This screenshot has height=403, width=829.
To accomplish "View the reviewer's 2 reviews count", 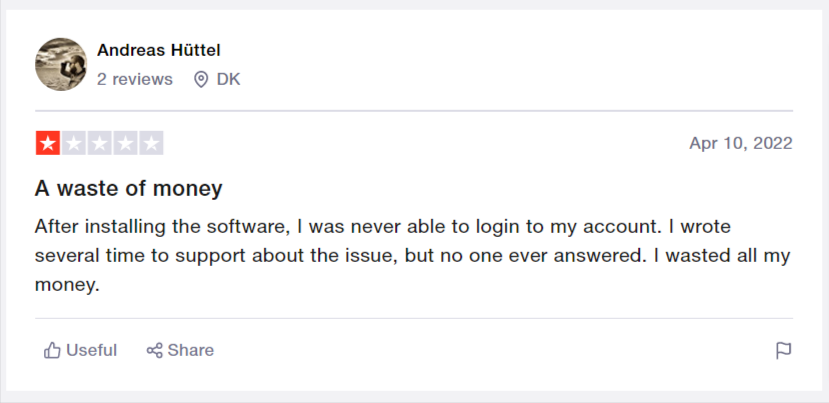I will point(135,79).
